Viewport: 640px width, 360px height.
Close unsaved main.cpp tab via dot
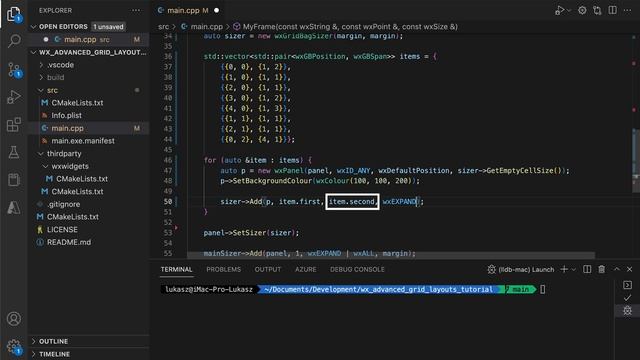217,11
